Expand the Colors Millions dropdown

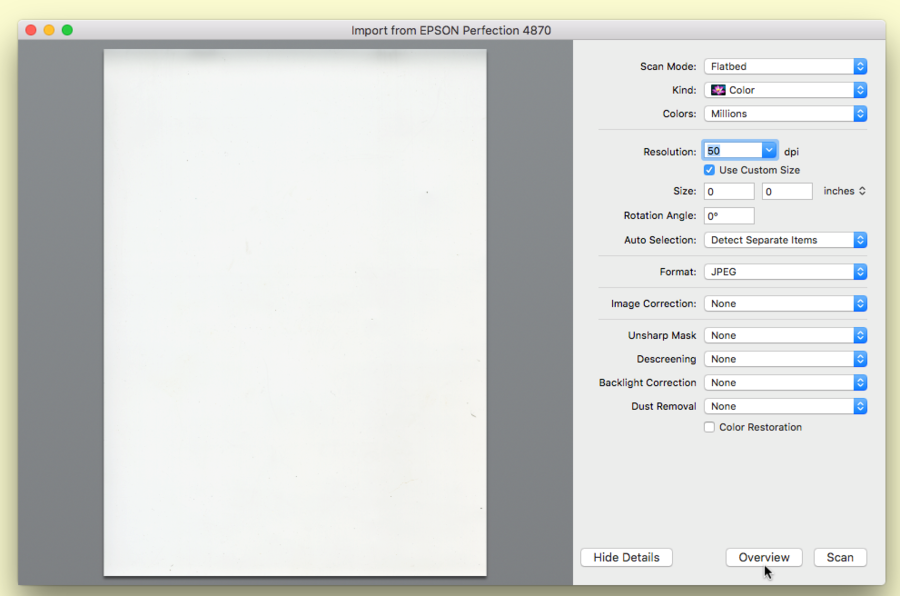click(x=785, y=114)
